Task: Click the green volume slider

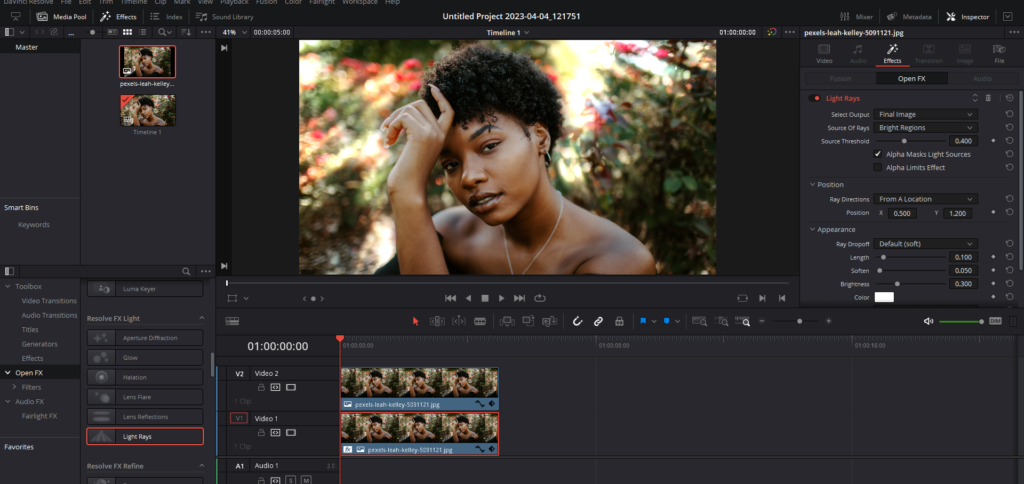Action: coord(961,321)
